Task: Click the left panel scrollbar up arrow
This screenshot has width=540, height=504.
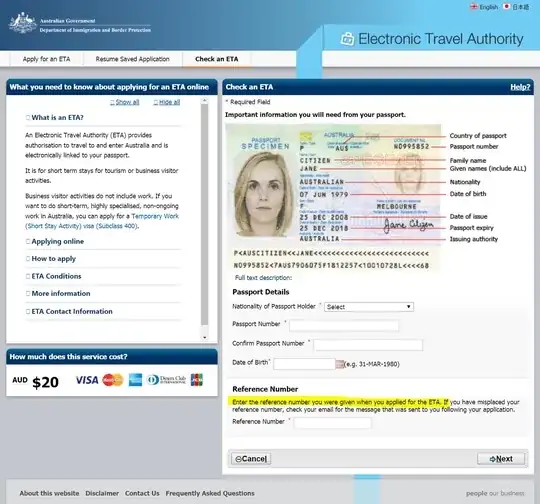Action: (x=205, y=100)
